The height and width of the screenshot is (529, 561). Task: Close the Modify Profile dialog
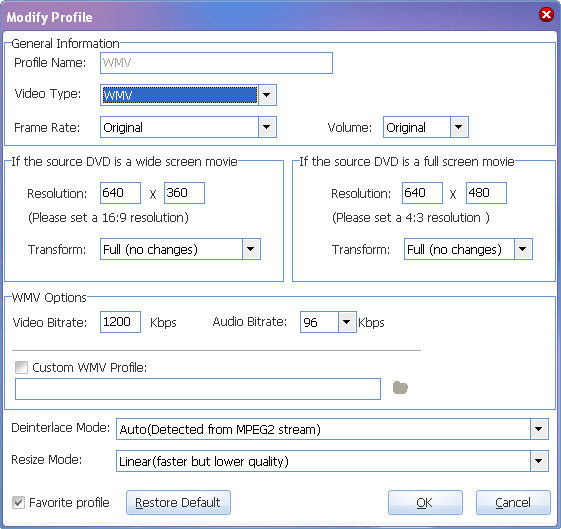pos(546,15)
